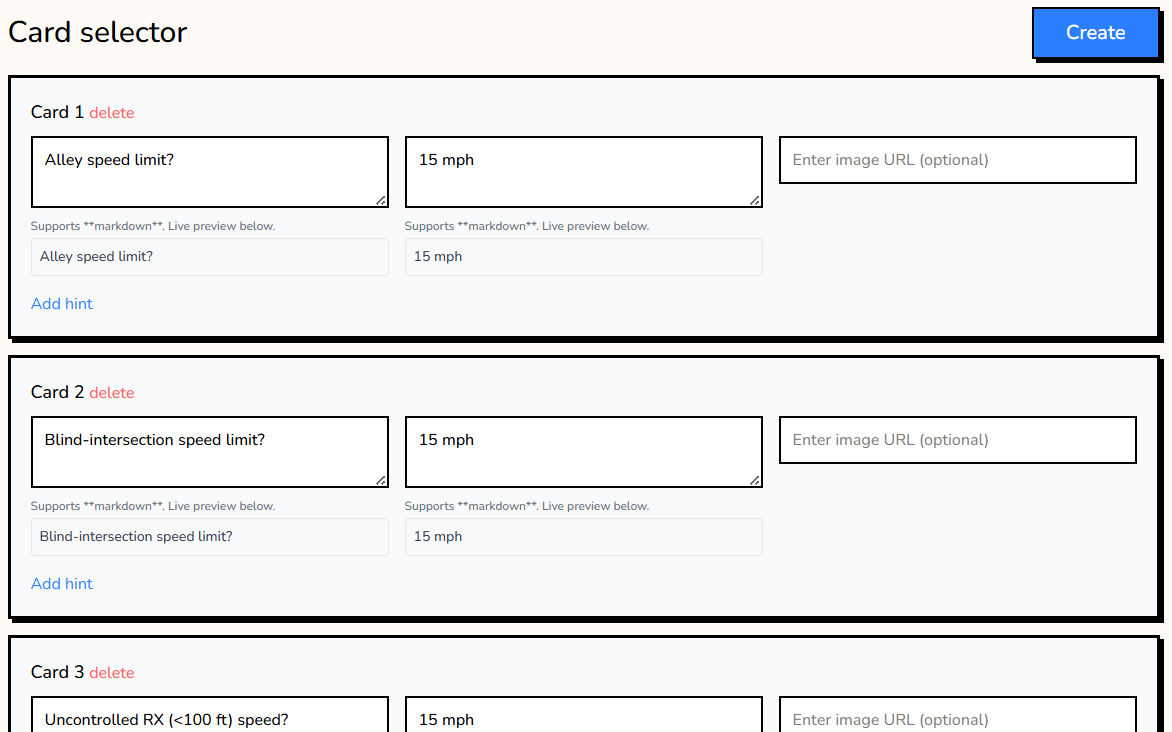Viewport: 1172px width, 732px height.
Task: Click the 'Card selector' heading
Action: click(x=97, y=32)
